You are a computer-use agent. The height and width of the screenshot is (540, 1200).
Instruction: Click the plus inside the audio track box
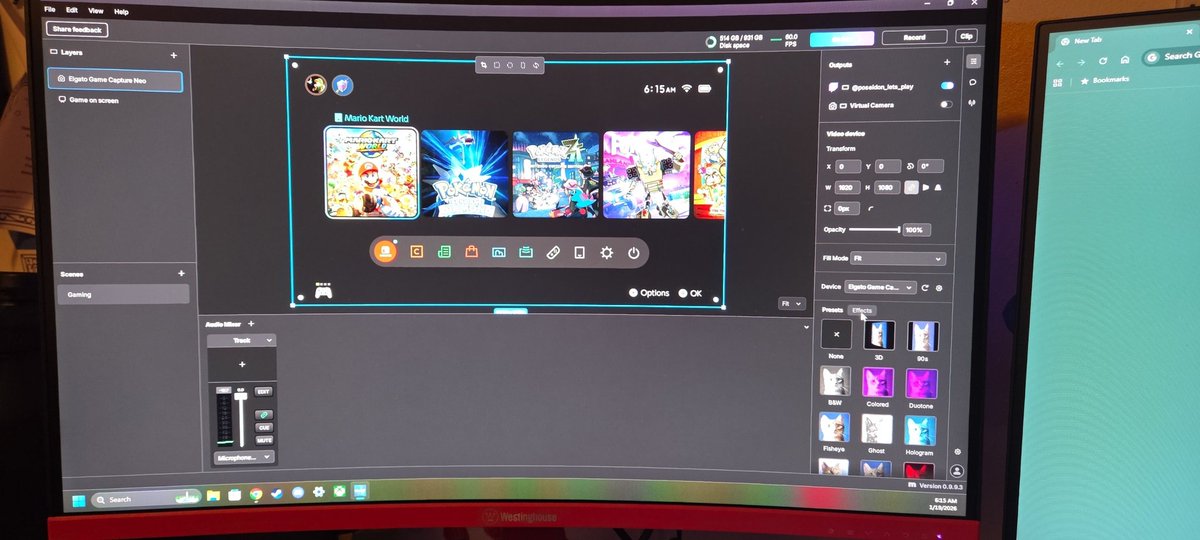[x=242, y=364]
